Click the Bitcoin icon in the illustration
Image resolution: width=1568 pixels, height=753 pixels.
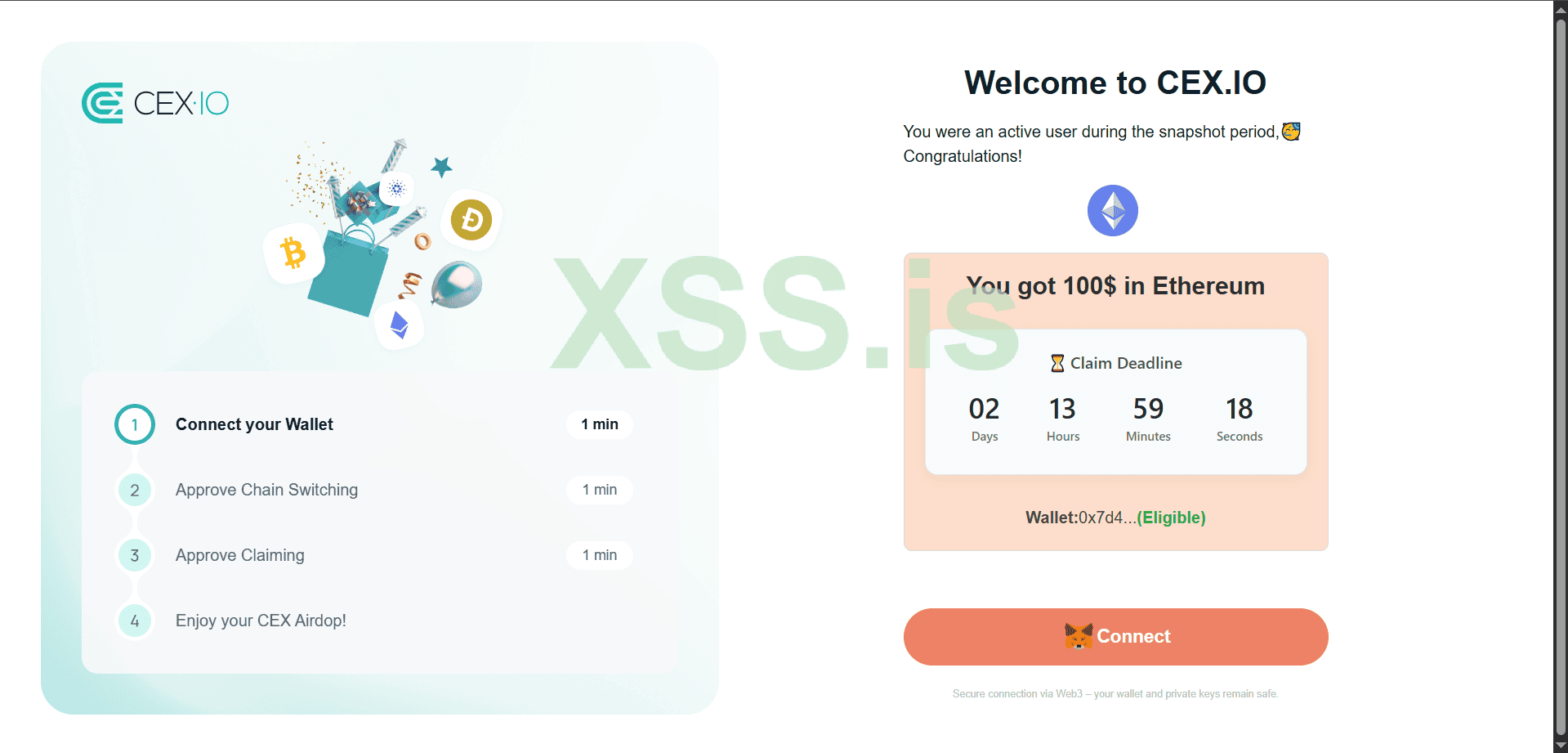[x=293, y=253]
